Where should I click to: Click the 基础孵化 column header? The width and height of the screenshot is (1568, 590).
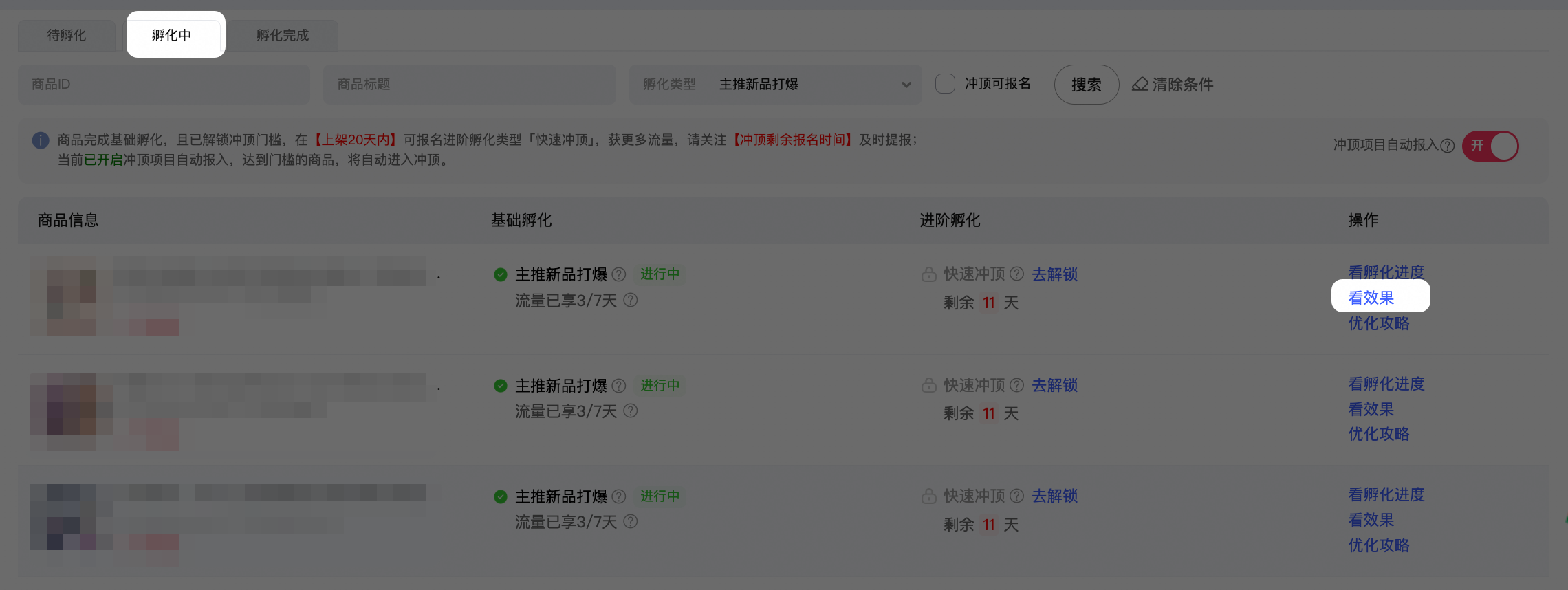[521, 220]
